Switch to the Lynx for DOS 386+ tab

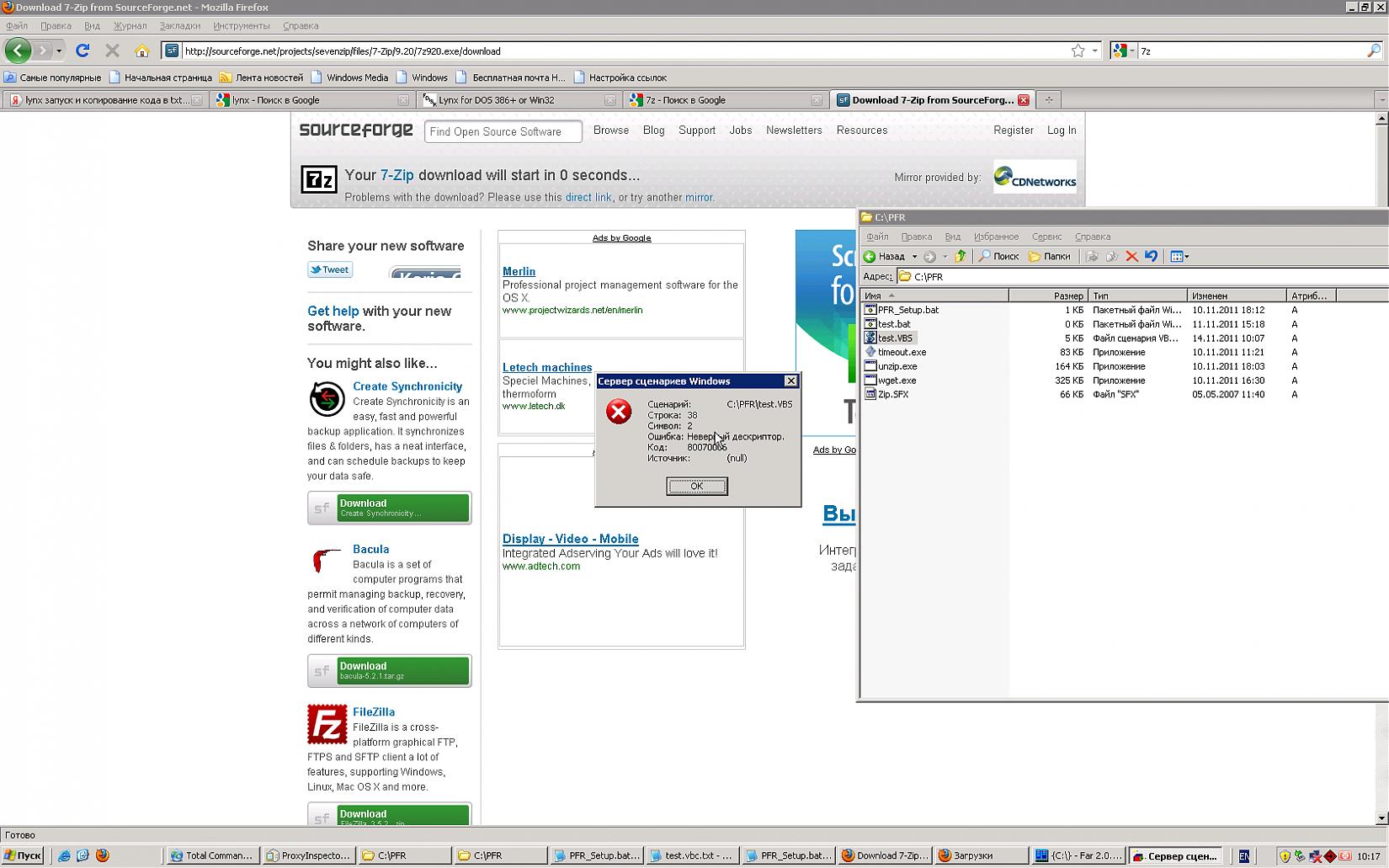[x=519, y=100]
